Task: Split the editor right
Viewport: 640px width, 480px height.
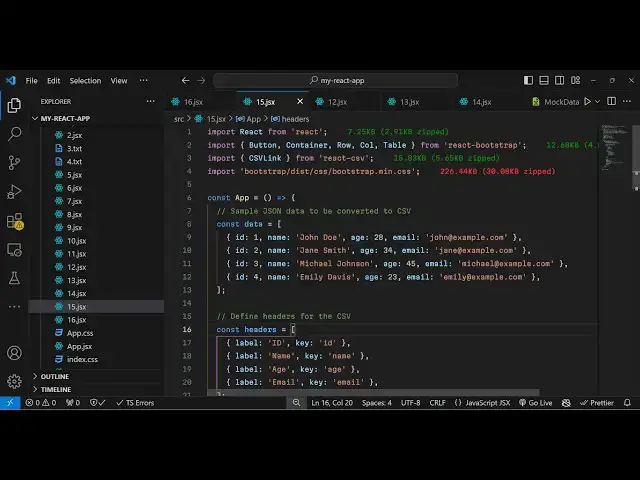Action: [x=611, y=101]
